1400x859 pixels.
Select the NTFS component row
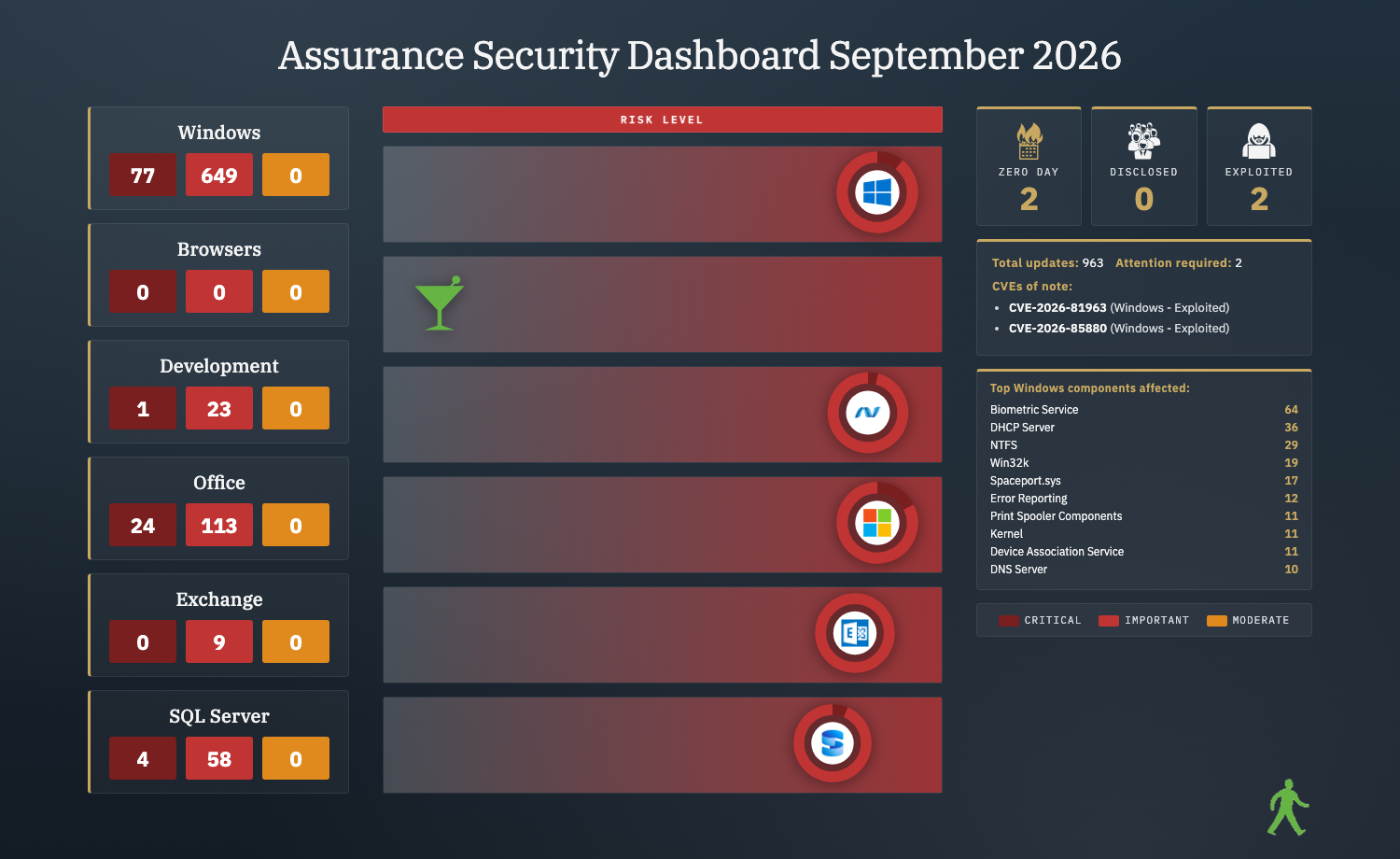tap(1144, 444)
